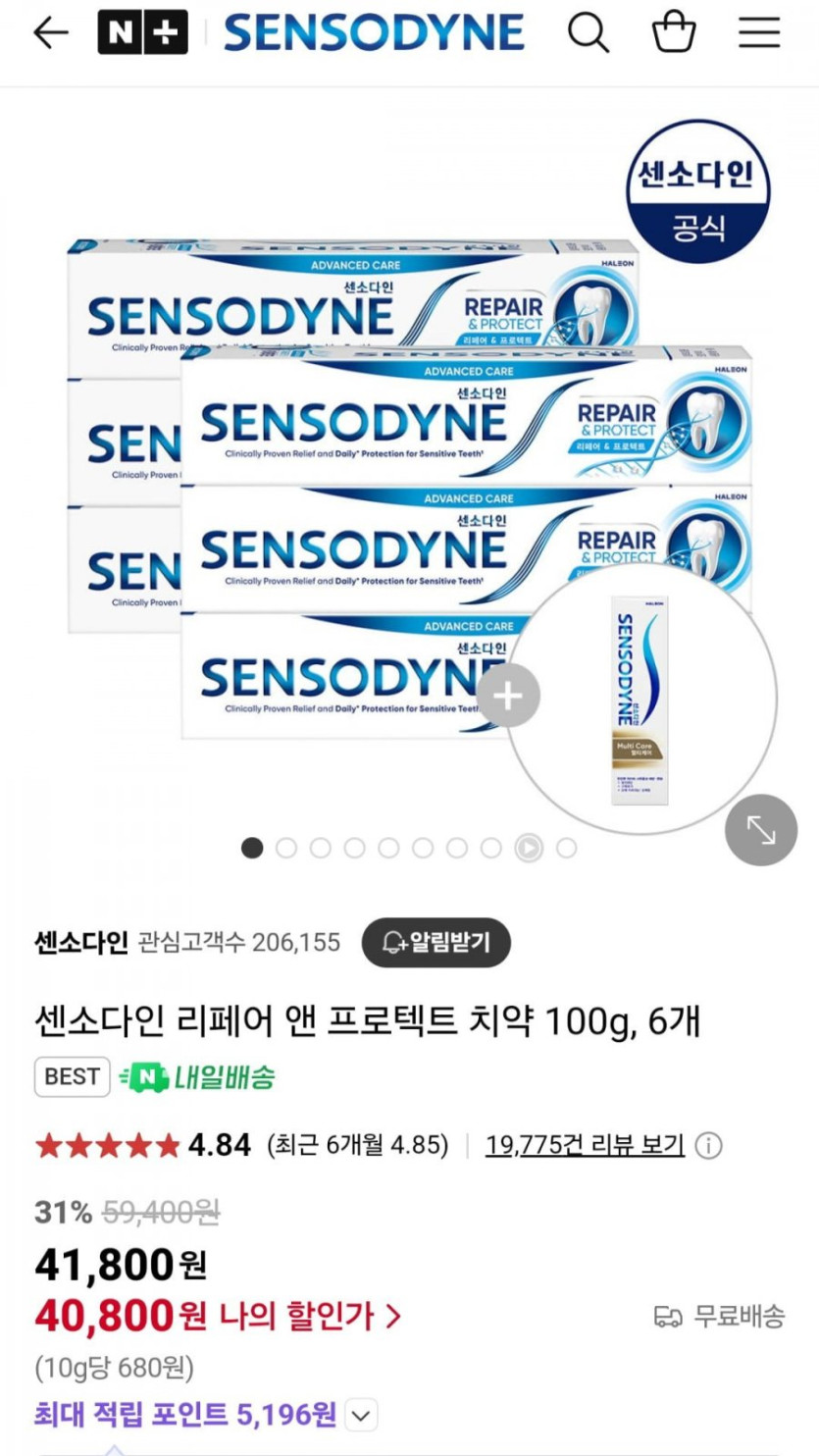Tap the plus icon on bonus item

point(508,697)
